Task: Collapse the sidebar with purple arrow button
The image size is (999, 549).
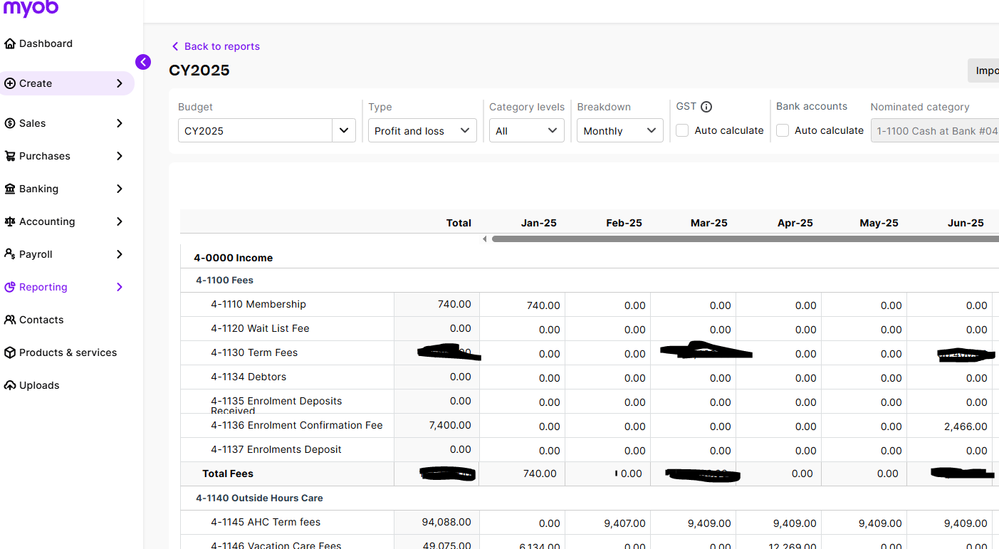Action: 143,62
